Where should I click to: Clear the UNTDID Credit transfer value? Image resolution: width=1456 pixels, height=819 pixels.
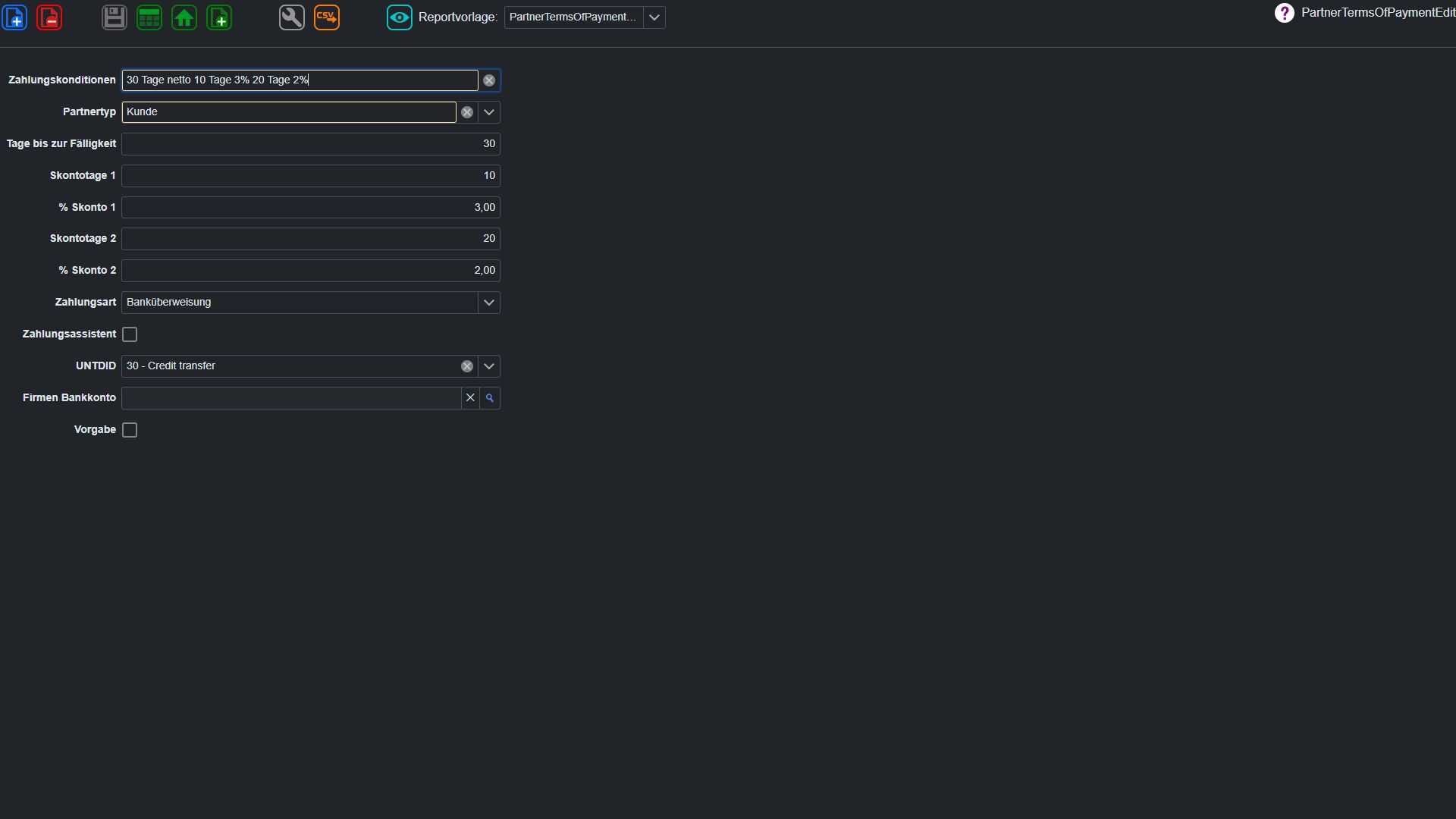tap(467, 366)
